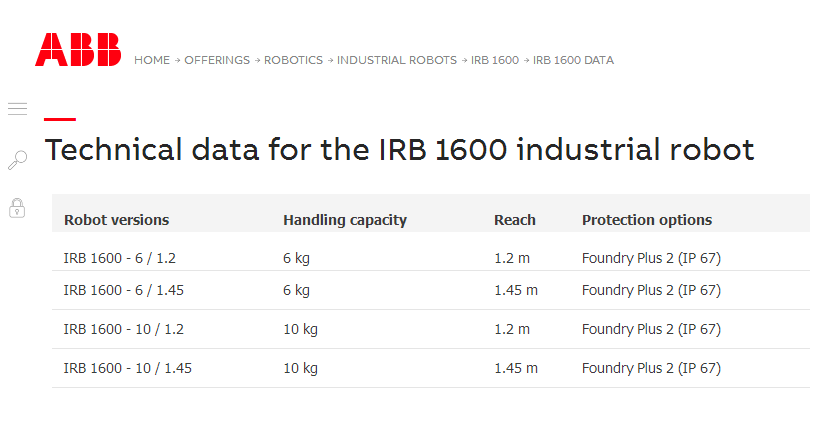Open the OFFERINGS breadcrumb link

217,60
